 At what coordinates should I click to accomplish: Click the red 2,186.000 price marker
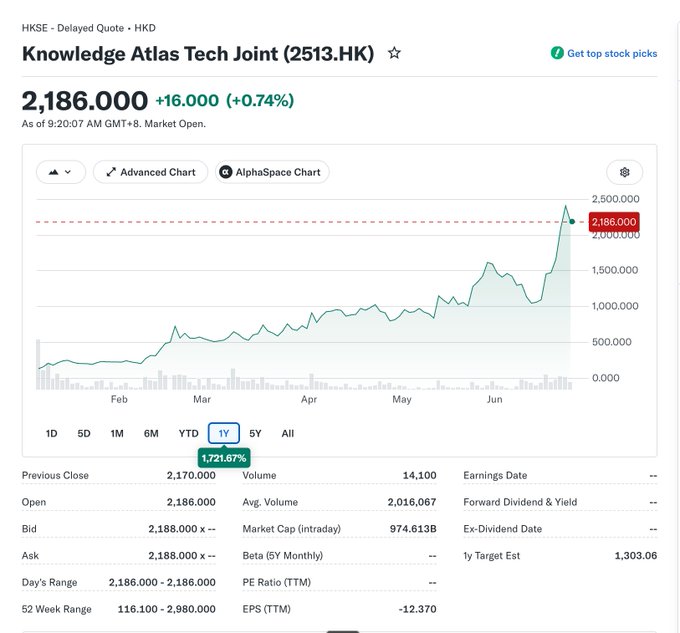click(x=614, y=222)
